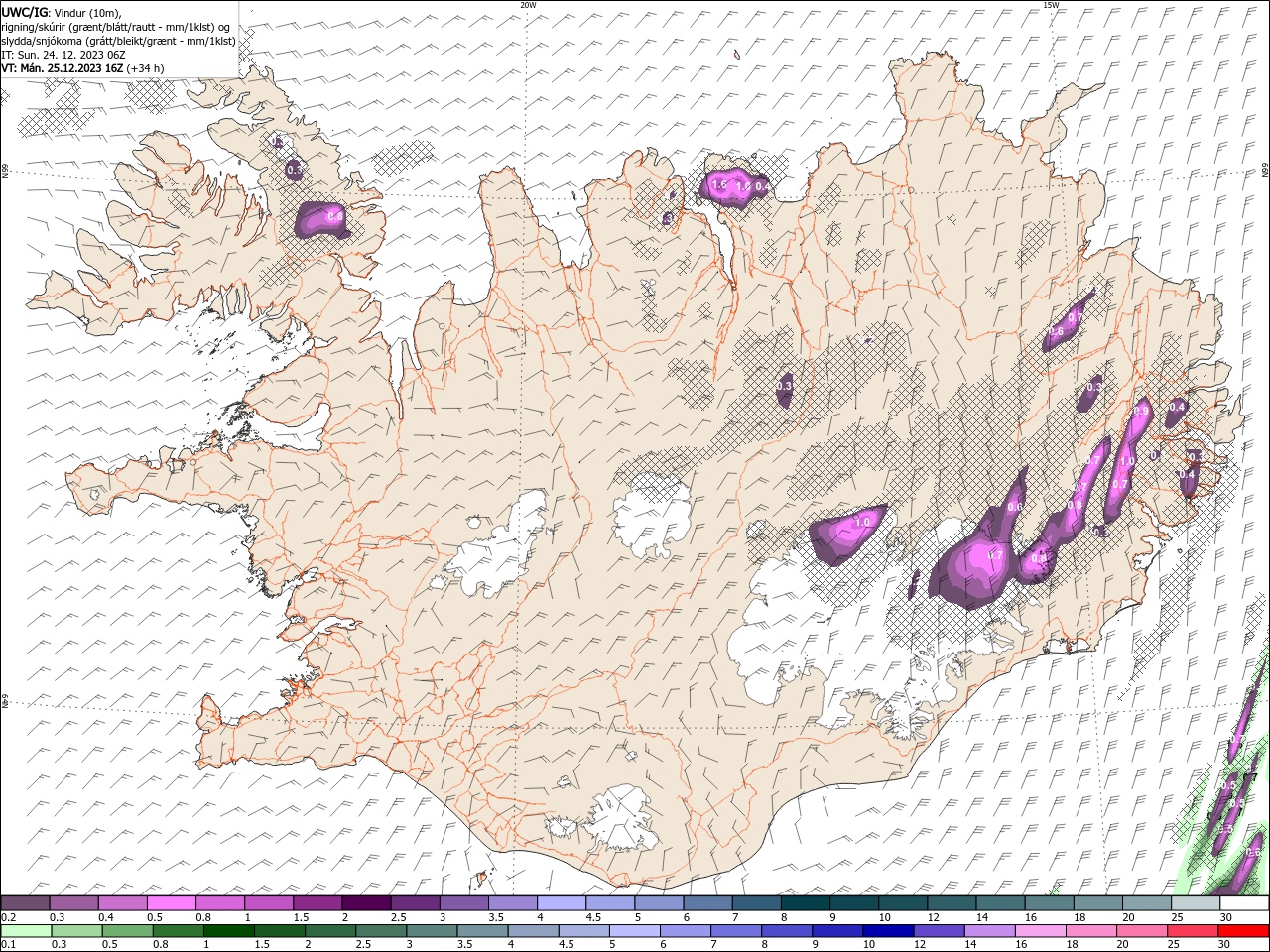Click the '1.0' value on the pink blob by the large glacier
Image resolution: width=1270 pixels, height=952 pixels.
point(862,522)
